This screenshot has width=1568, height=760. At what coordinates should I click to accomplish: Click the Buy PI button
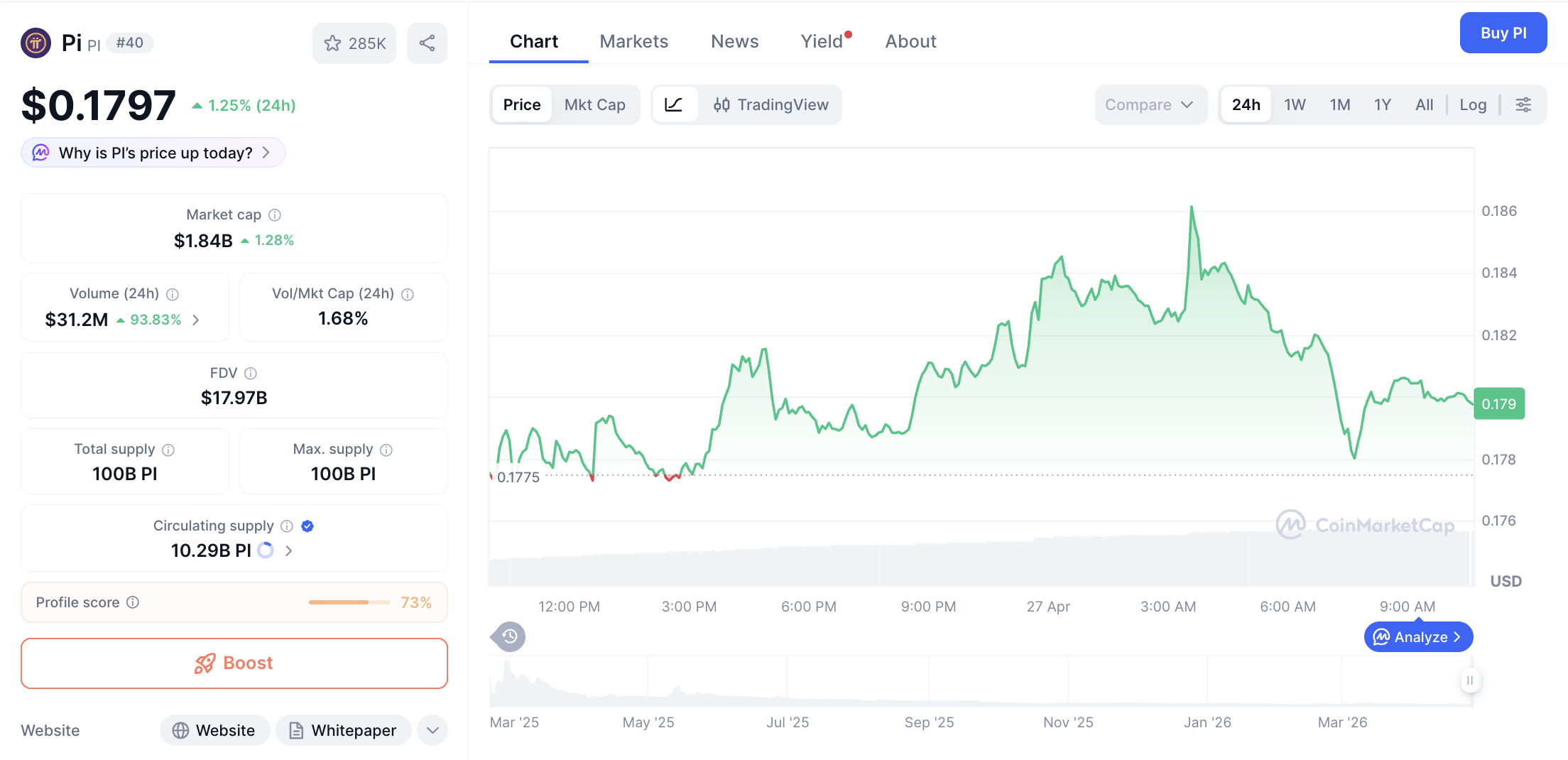pyautogui.click(x=1503, y=33)
